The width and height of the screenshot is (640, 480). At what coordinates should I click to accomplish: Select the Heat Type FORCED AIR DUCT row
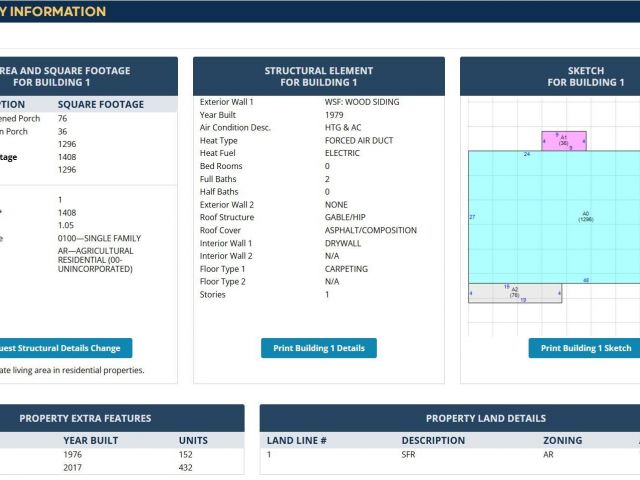click(x=318, y=141)
